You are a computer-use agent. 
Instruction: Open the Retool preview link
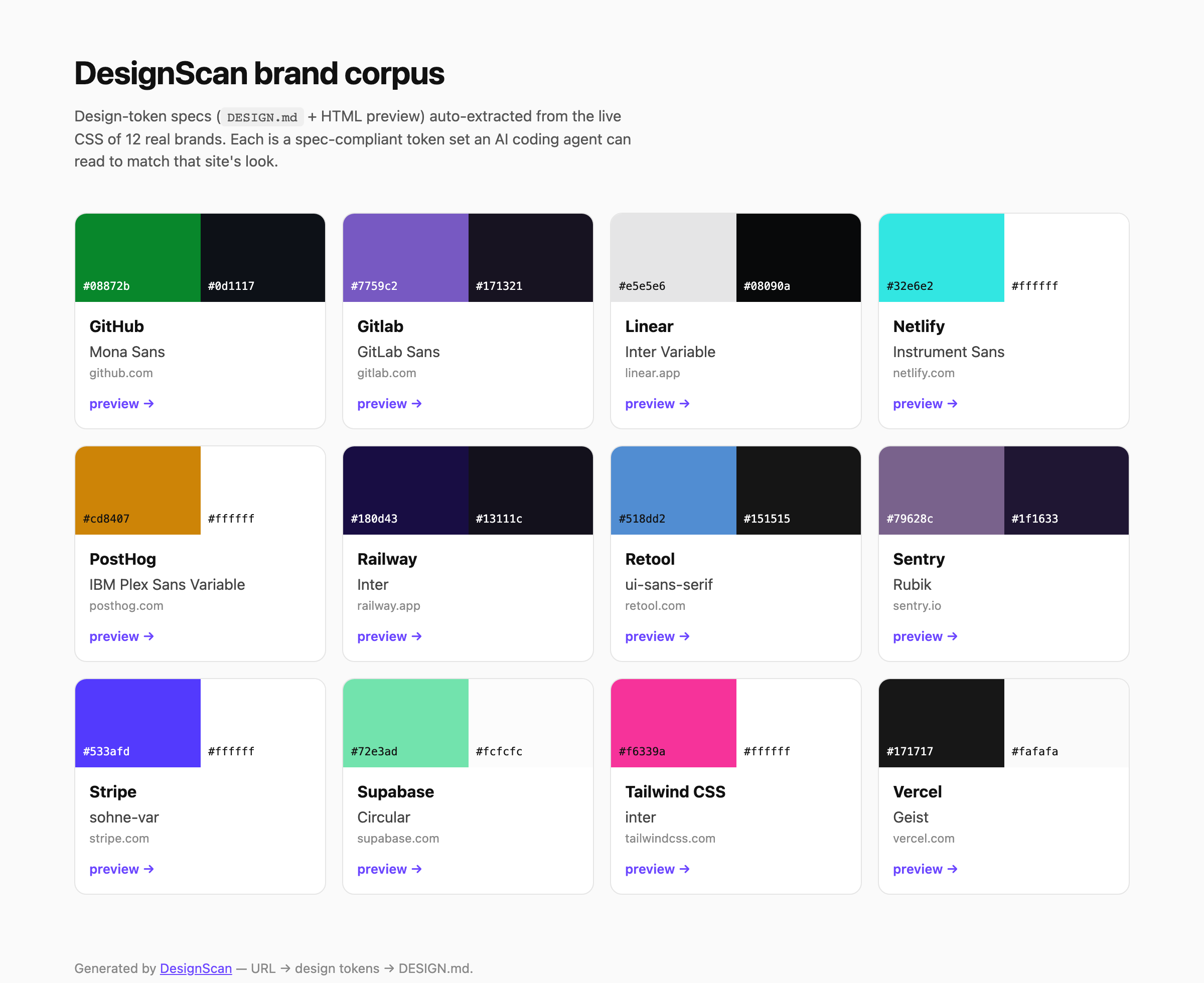coord(658,636)
